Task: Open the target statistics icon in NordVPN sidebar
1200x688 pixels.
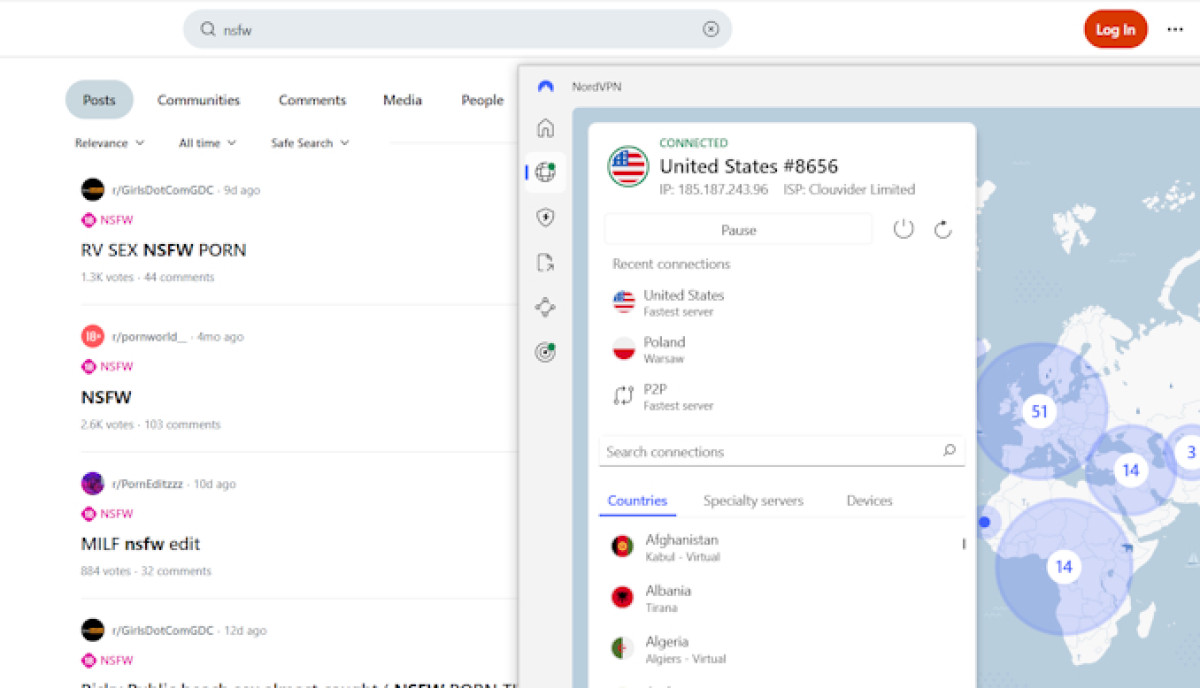Action: click(545, 352)
